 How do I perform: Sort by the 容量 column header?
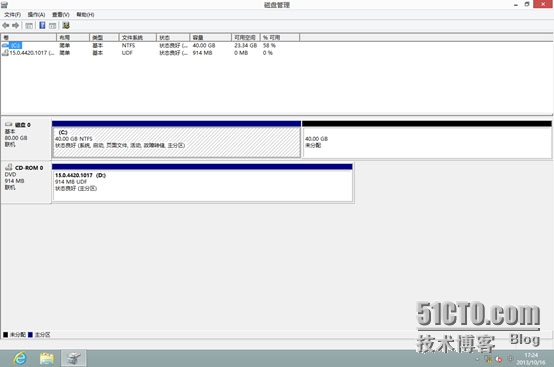coord(211,37)
